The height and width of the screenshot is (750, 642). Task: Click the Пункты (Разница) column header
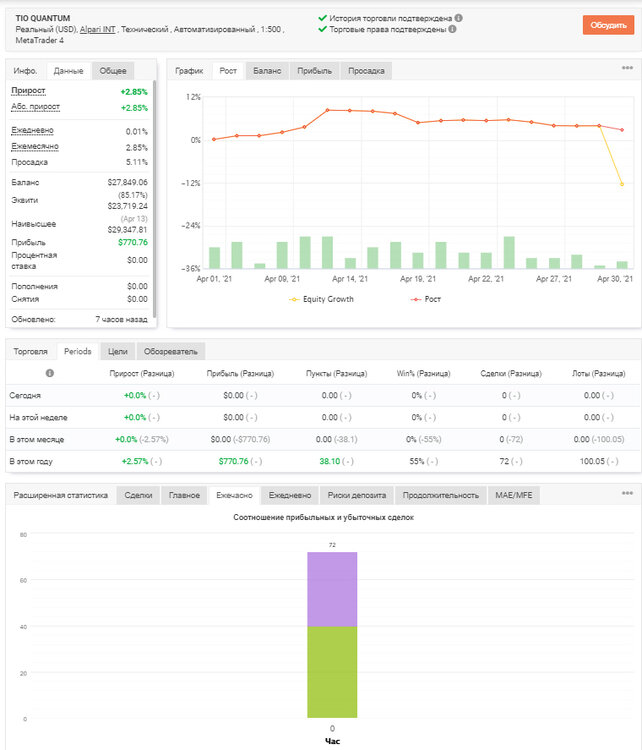pos(336,374)
